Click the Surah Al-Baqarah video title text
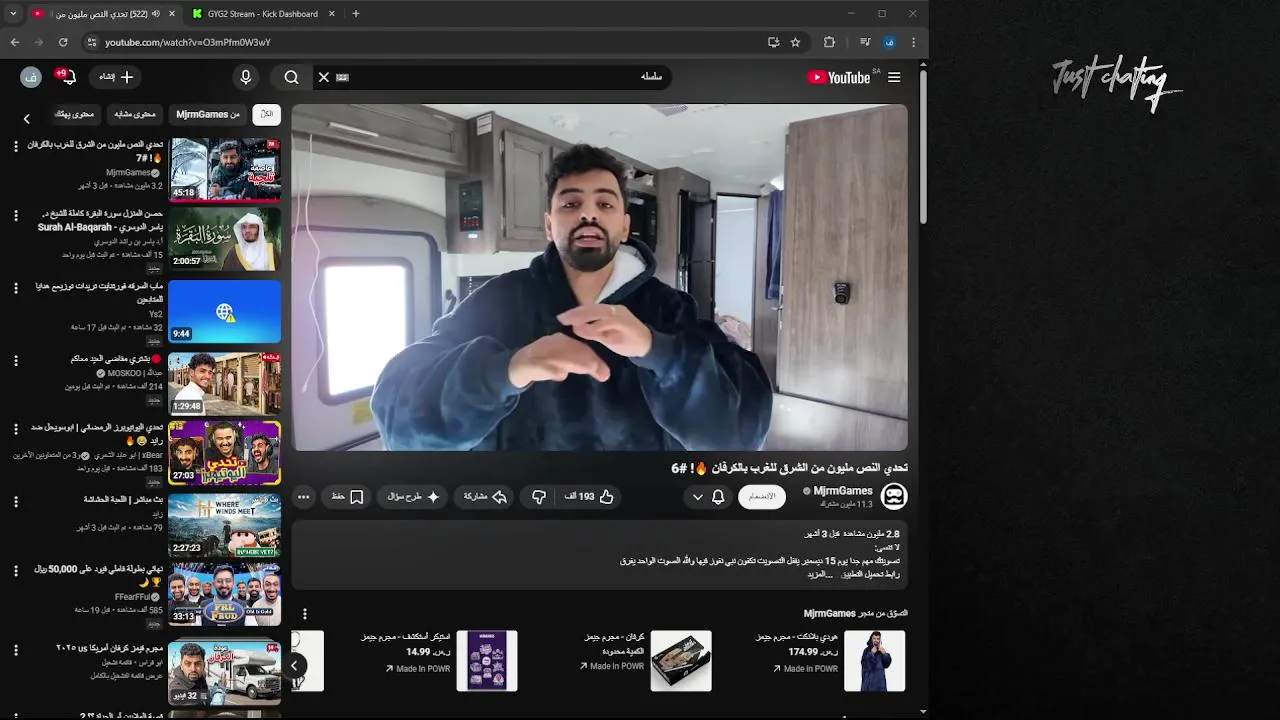Screen dimensions: 1280x720 coord(100,220)
